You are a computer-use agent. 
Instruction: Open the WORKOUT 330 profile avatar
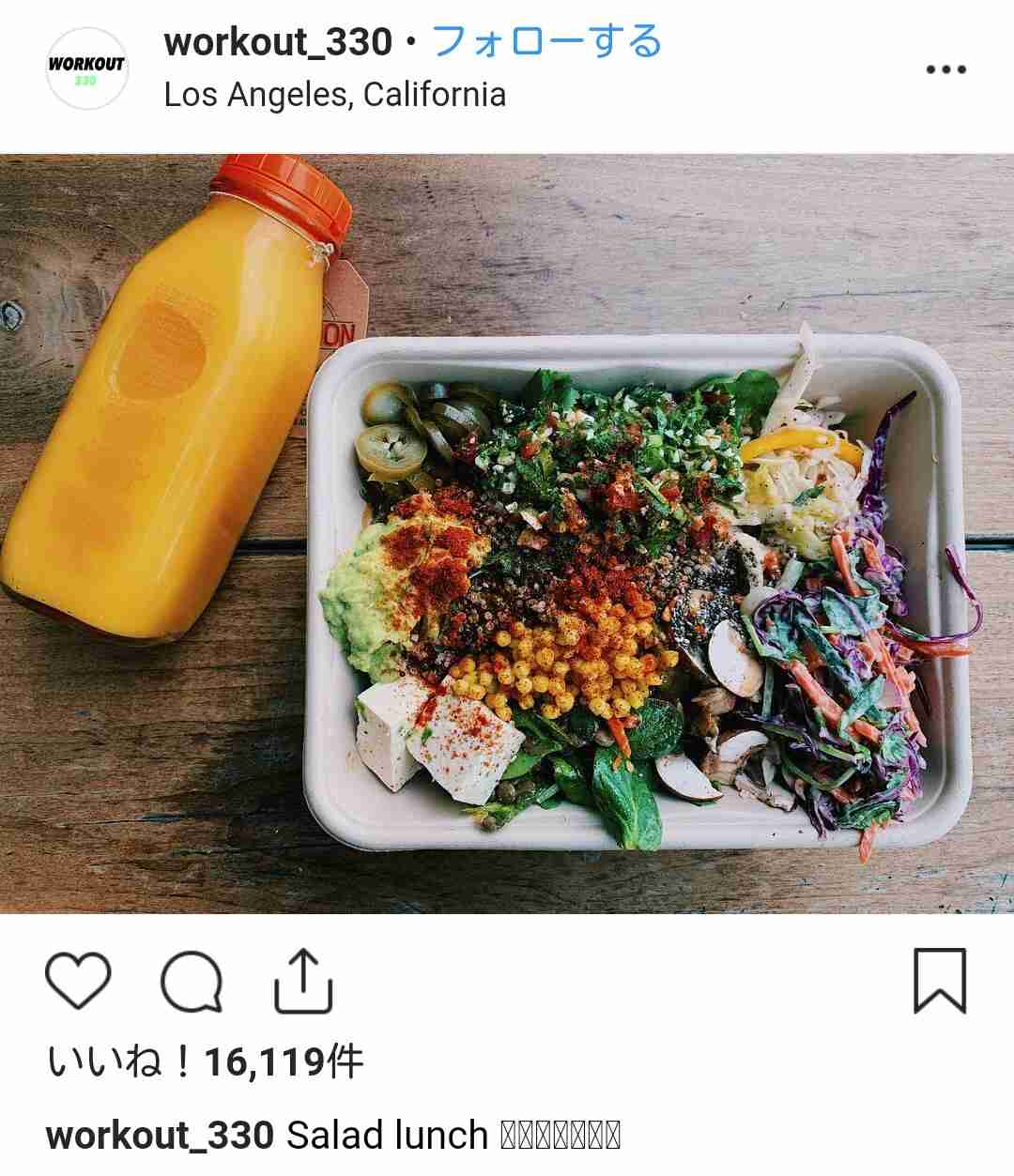coord(86,69)
